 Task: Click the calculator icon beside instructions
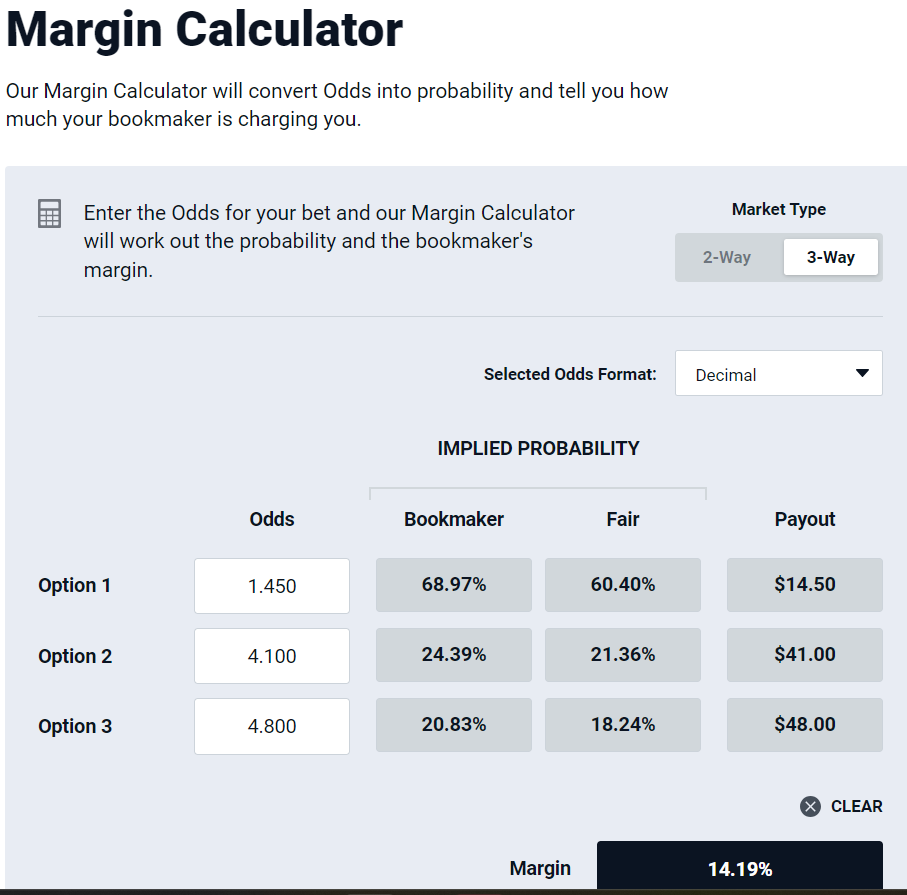click(x=49, y=214)
